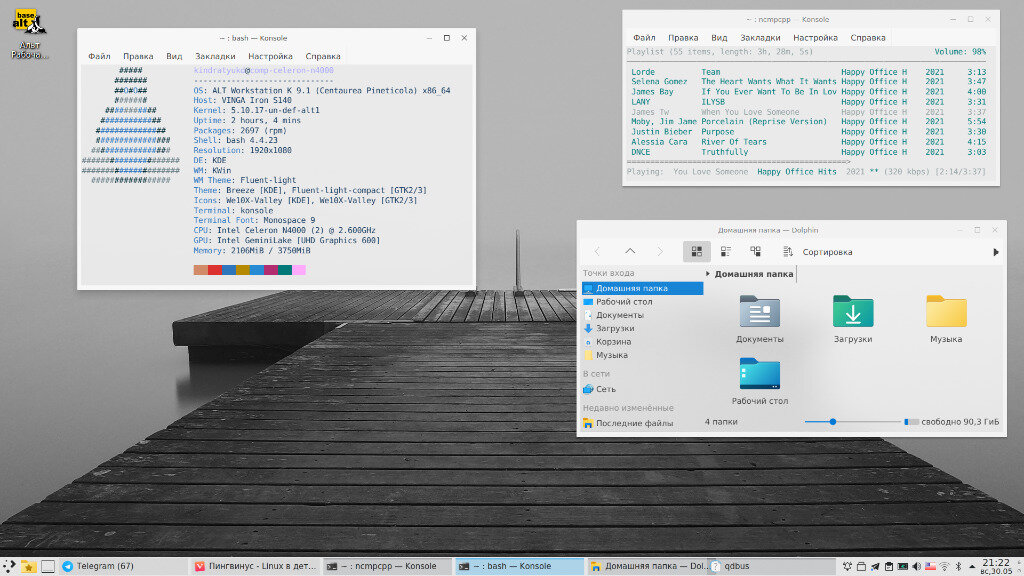Open volume speaker tray icon
Viewport: 1024px width, 576px height.
(x=916, y=566)
